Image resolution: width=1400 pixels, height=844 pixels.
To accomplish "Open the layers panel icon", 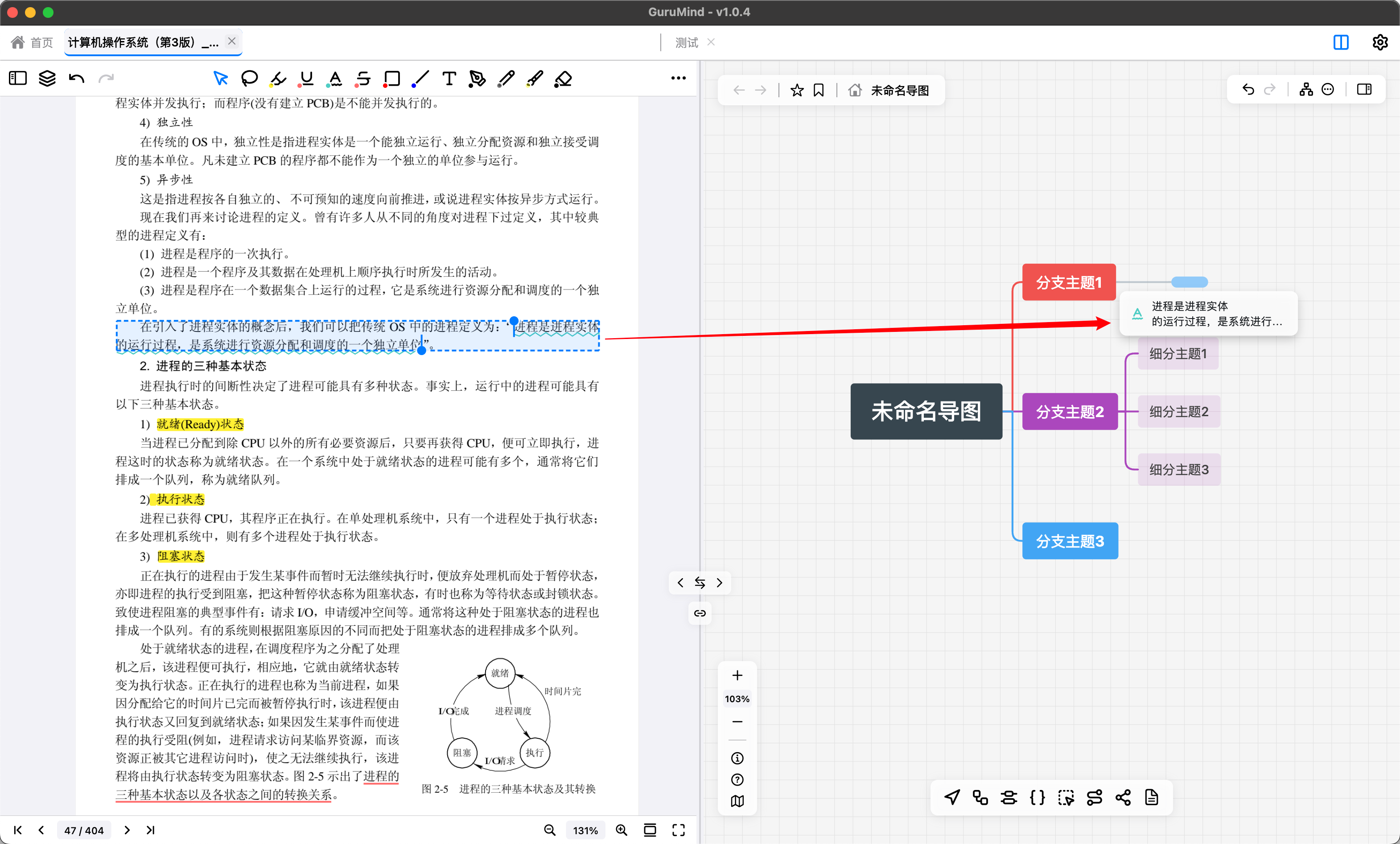I will tap(47, 79).
